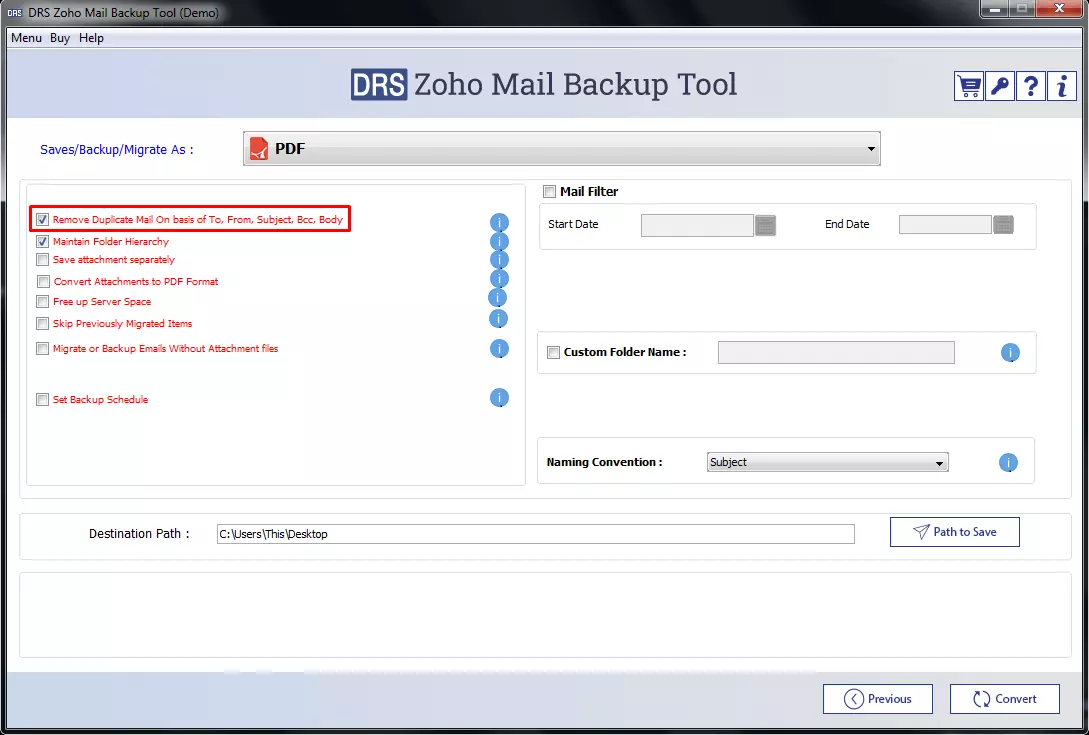Click the Start Date input field
Screen dimensions: 1089x735
click(x=697, y=225)
